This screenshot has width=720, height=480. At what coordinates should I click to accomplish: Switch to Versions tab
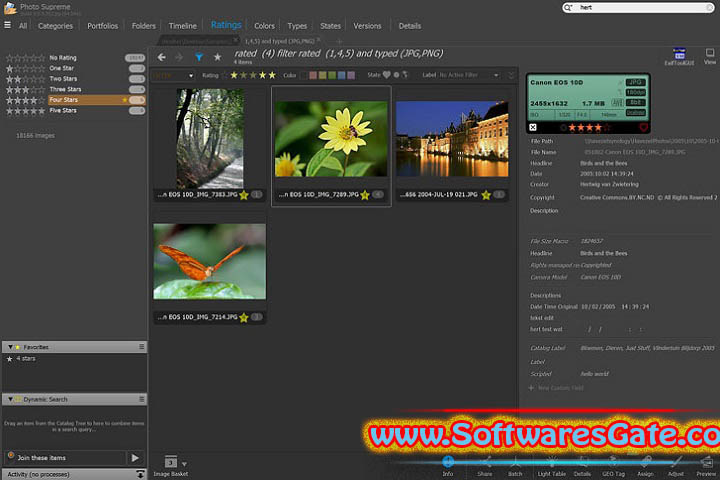tap(367, 26)
